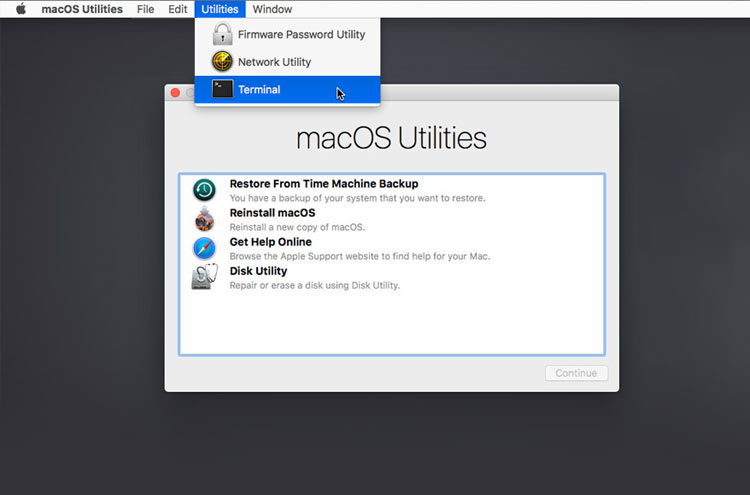
Task: Close the macOS Utilities window
Action: click(x=175, y=93)
